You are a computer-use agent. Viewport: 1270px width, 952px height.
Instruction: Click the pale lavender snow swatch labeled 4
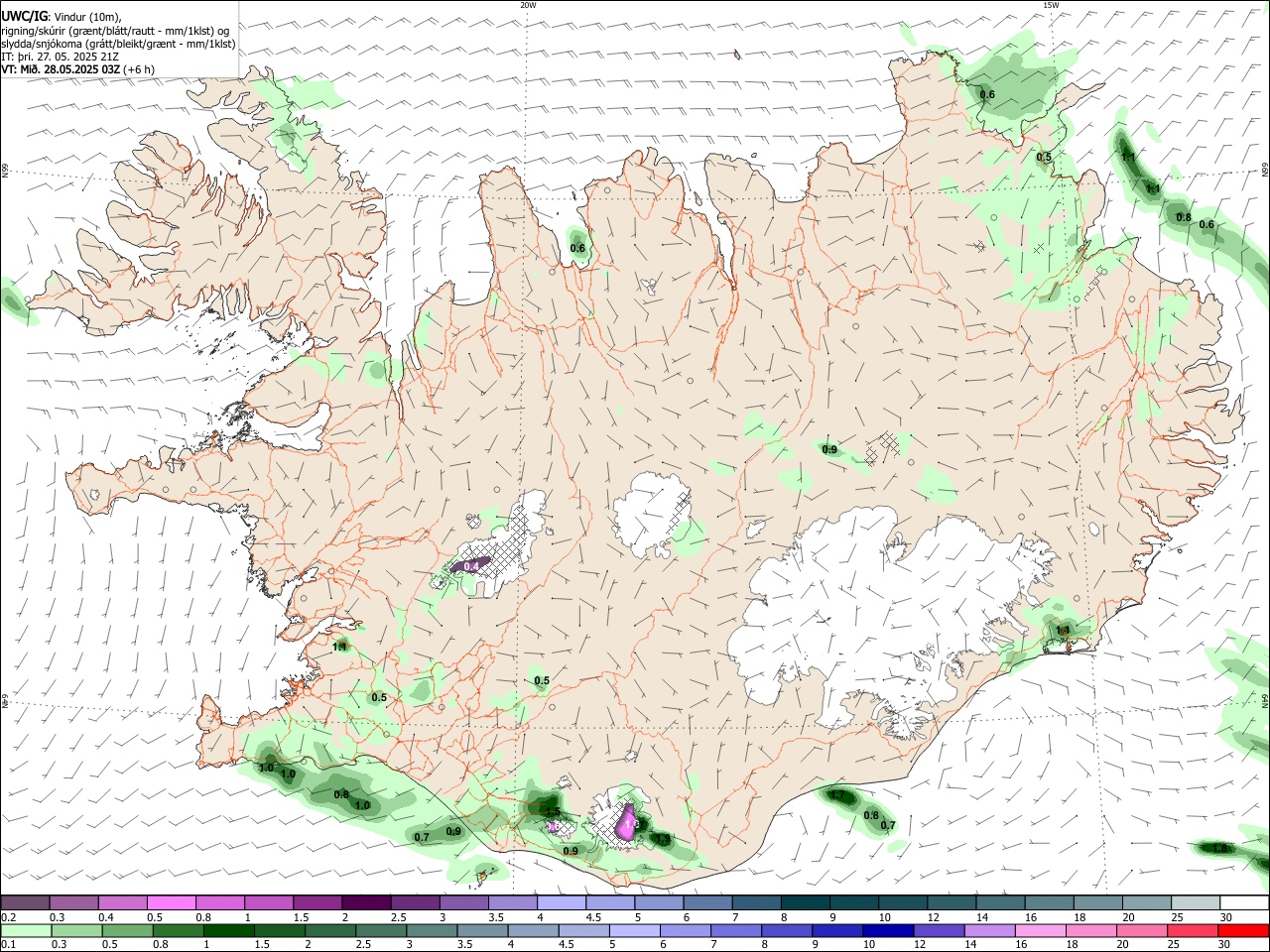click(x=562, y=902)
